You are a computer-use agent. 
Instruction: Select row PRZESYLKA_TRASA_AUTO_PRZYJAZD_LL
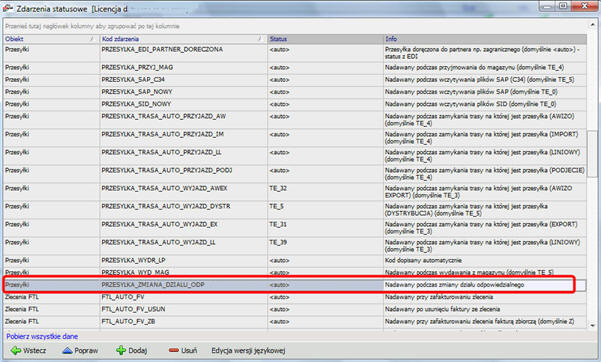(x=295, y=156)
